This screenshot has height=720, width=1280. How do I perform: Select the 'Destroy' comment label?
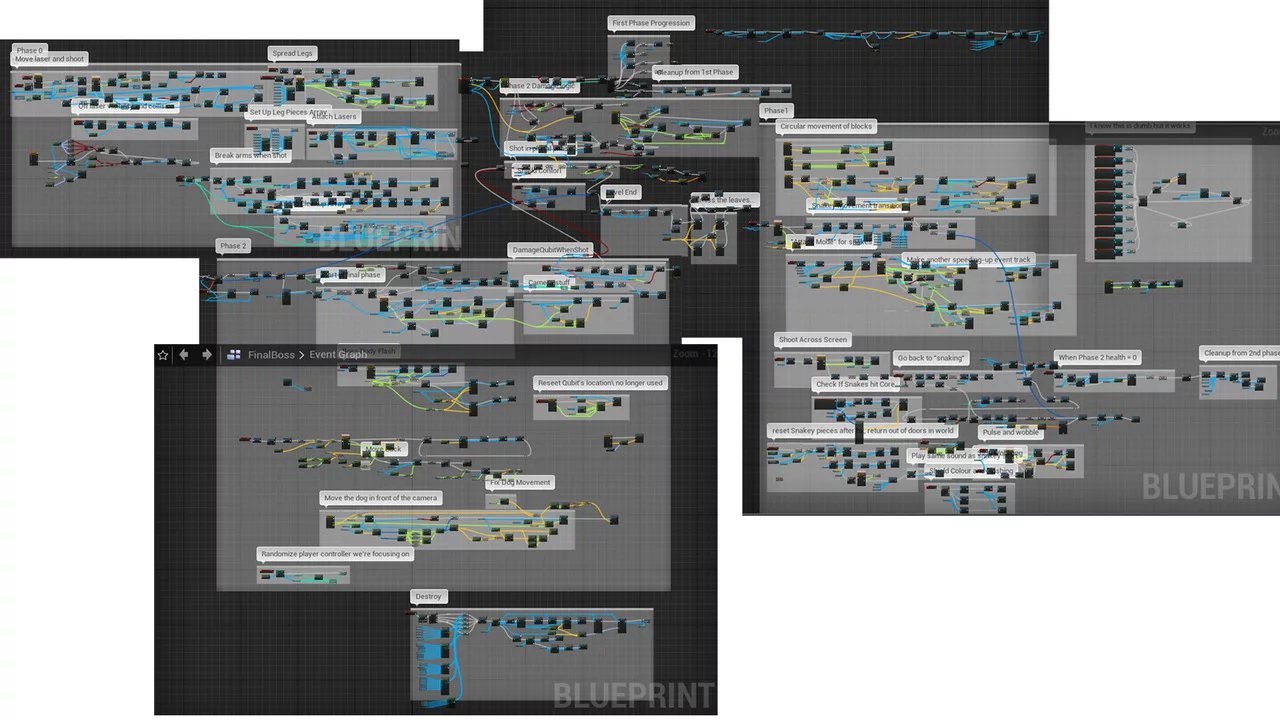(x=428, y=597)
